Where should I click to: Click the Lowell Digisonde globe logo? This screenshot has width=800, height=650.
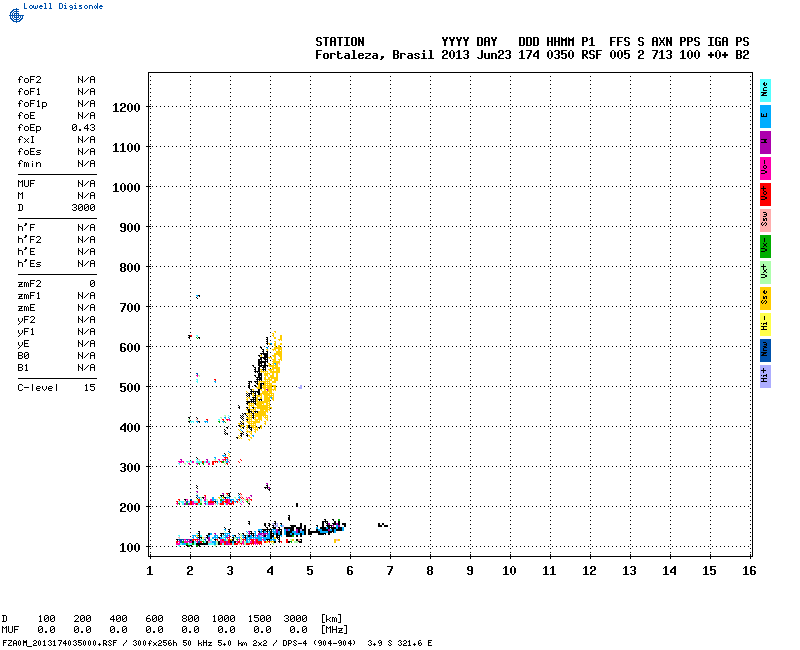tap(16, 15)
